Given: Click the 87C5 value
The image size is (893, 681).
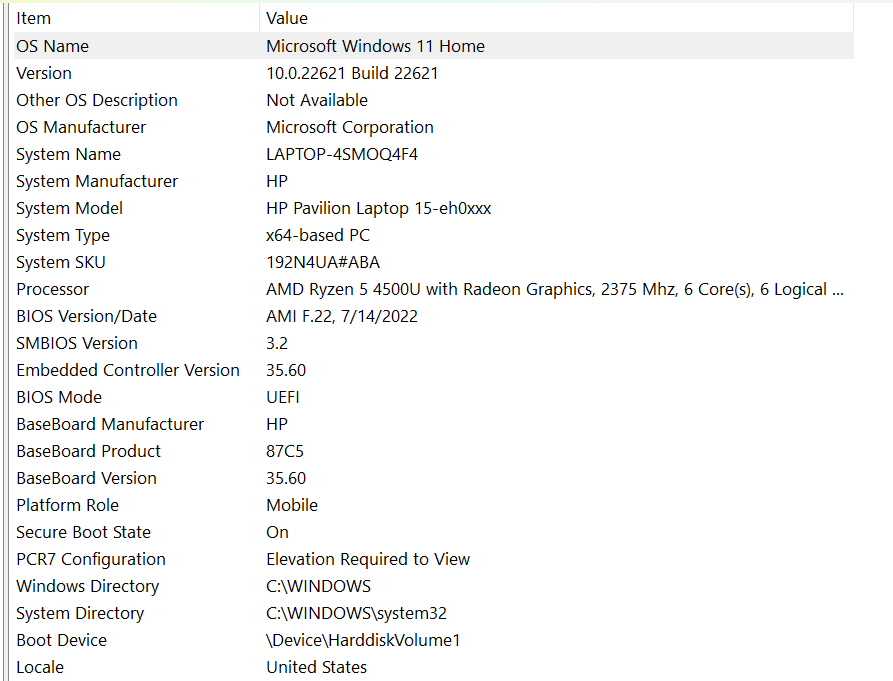Looking at the screenshot, I should pyautogui.click(x=285, y=452).
